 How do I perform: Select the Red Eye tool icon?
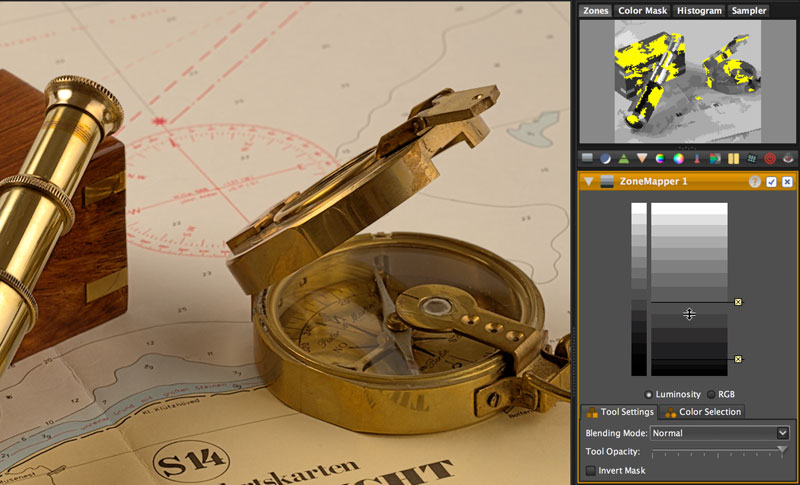point(788,159)
